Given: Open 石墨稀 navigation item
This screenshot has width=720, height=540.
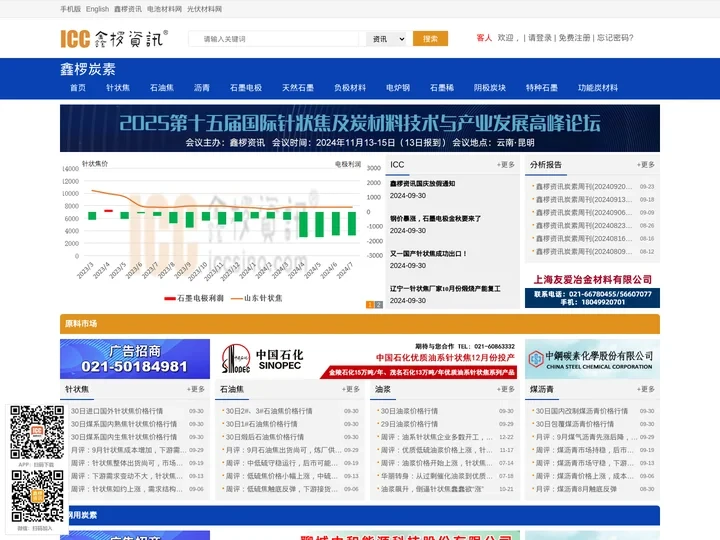Looking at the screenshot, I should (x=442, y=88).
